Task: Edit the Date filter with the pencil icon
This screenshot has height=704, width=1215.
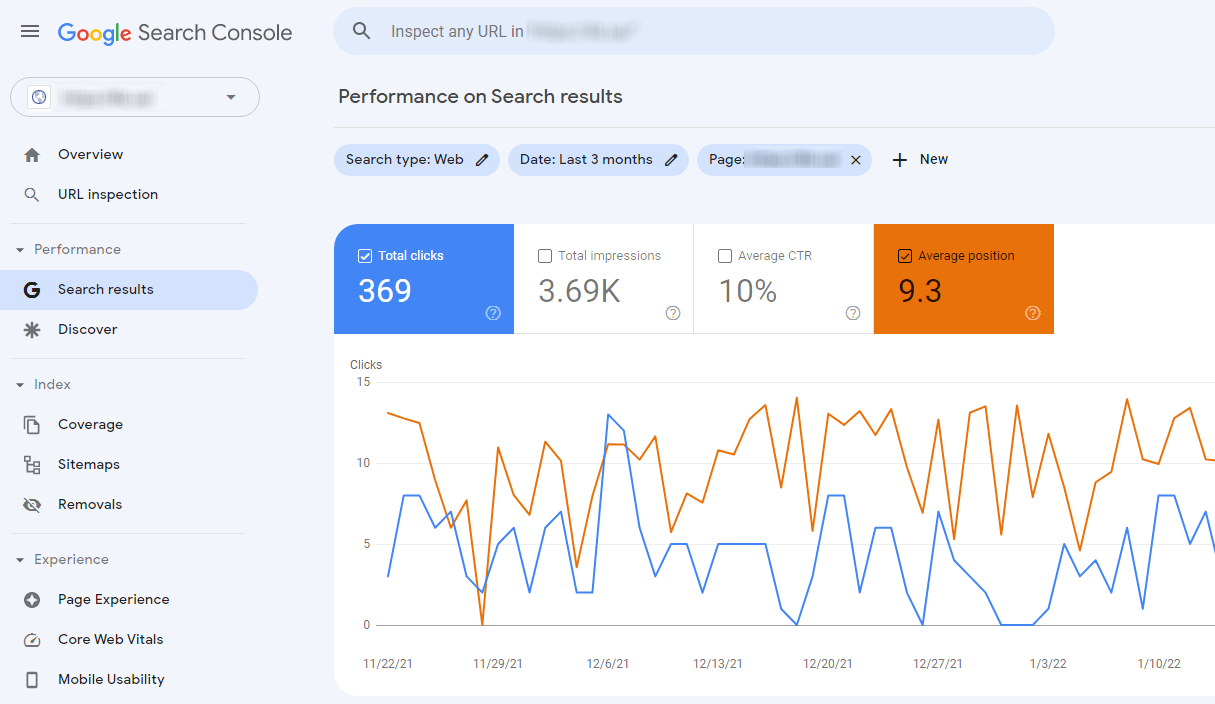Action: (671, 160)
